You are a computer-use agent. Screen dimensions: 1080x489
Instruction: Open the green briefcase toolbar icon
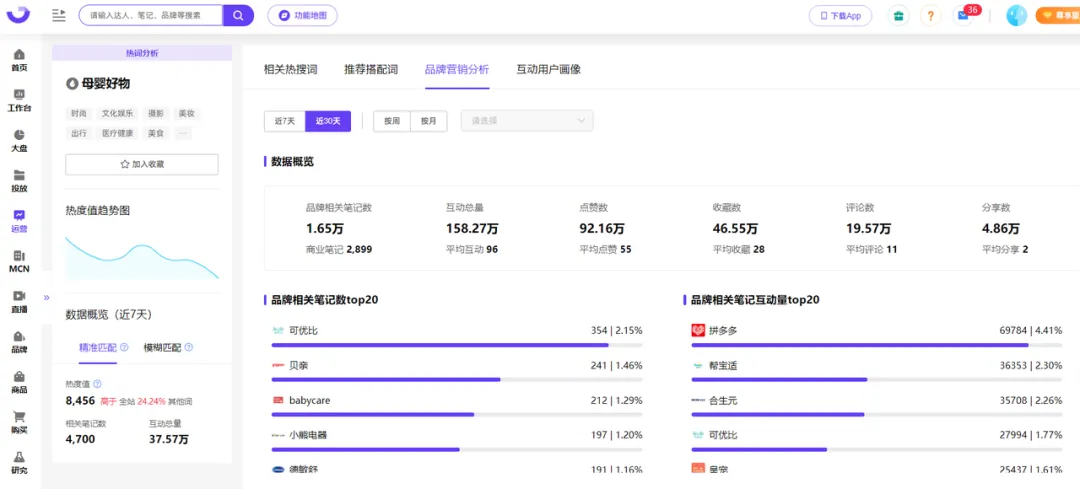coord(897,16)
